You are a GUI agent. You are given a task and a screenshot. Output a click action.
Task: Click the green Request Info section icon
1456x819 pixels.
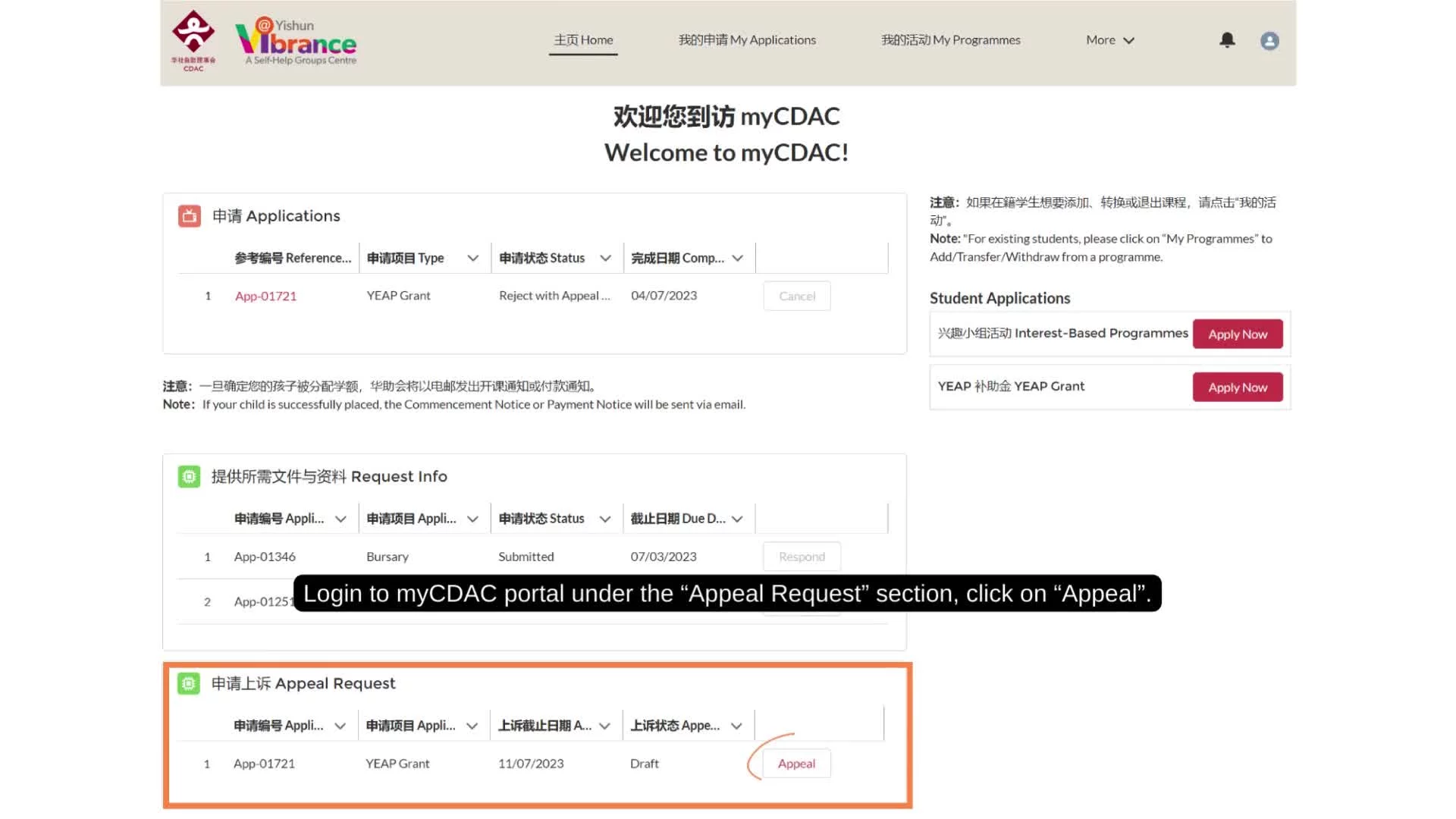[x=189, y=476]
